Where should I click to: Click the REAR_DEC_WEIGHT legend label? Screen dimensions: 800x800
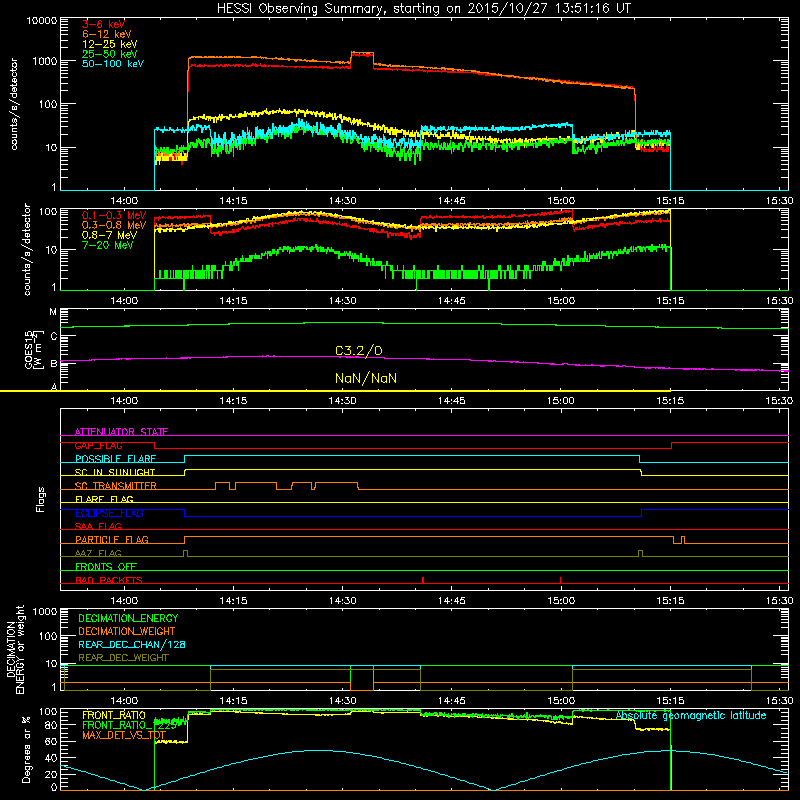pos(123,658)
